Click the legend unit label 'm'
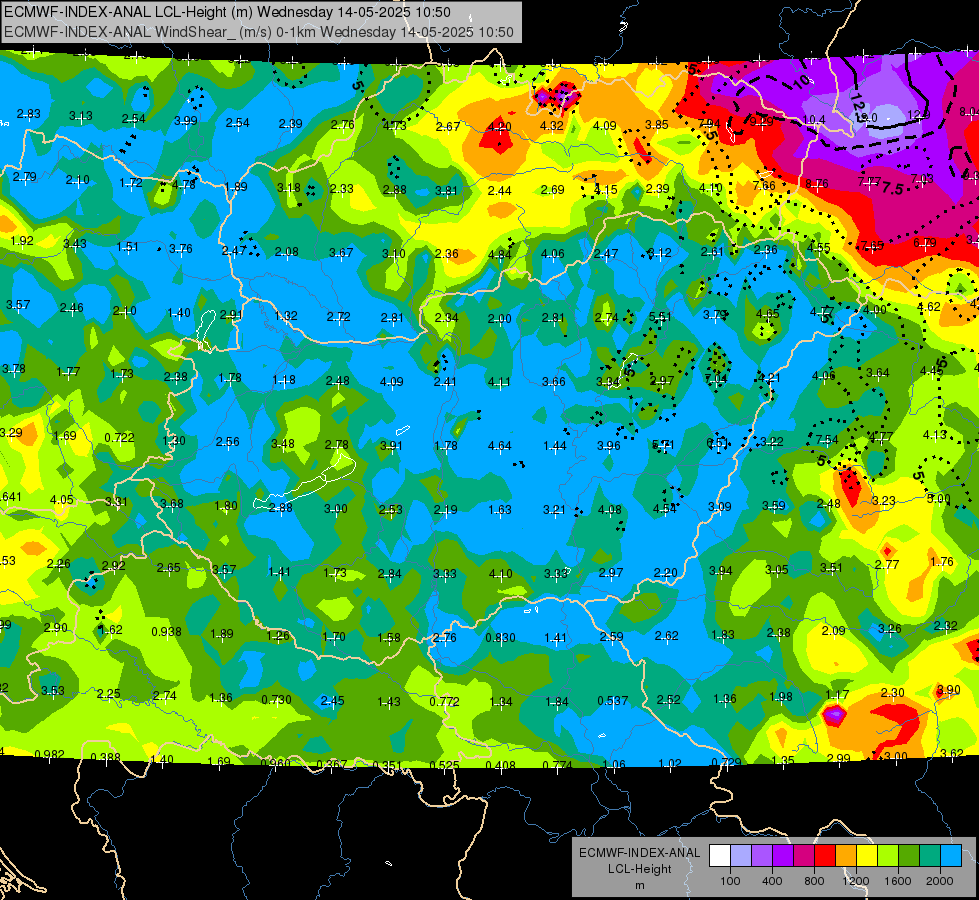 coord(639,885)
